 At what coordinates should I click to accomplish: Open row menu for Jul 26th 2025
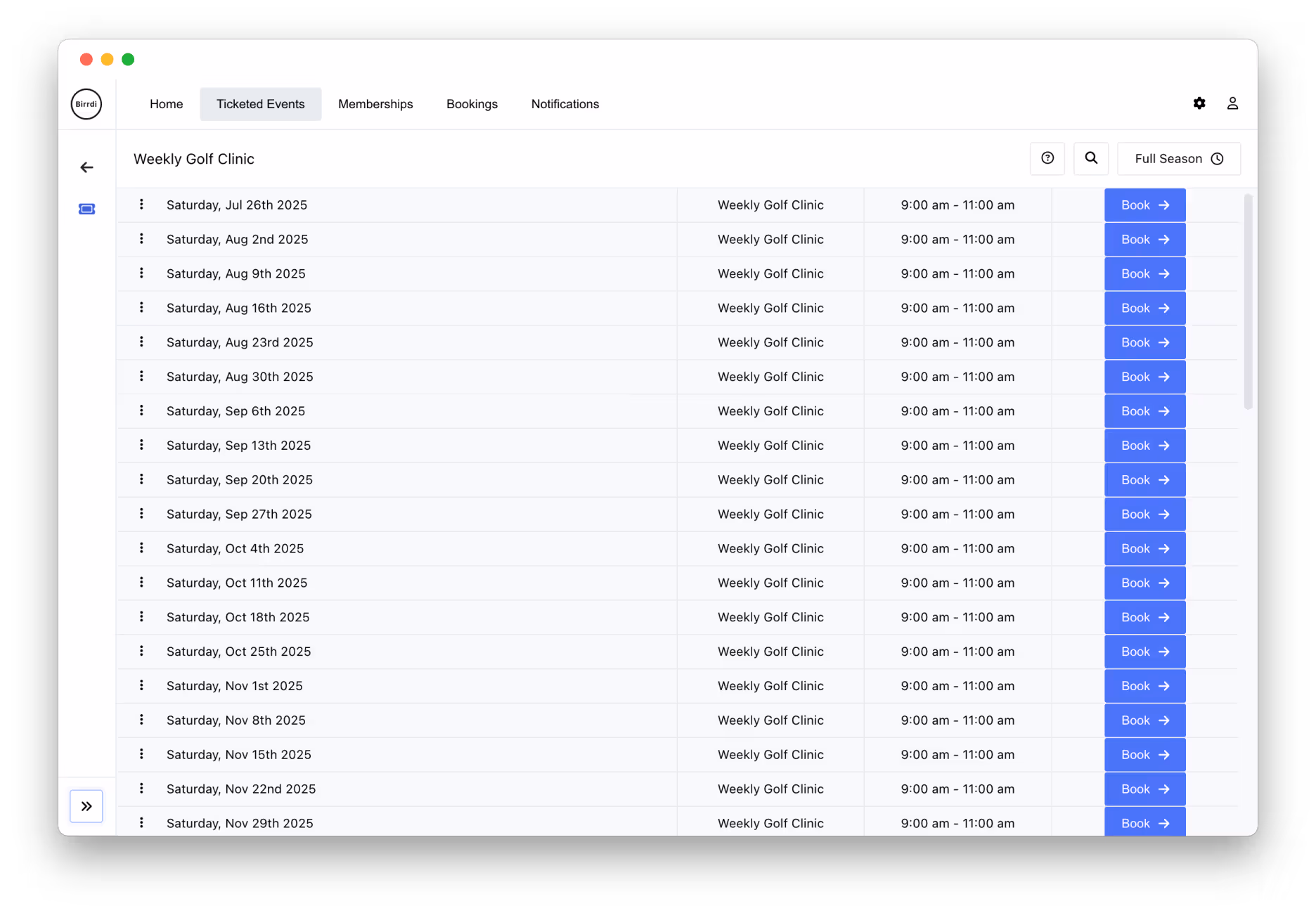tap(141, 205)
